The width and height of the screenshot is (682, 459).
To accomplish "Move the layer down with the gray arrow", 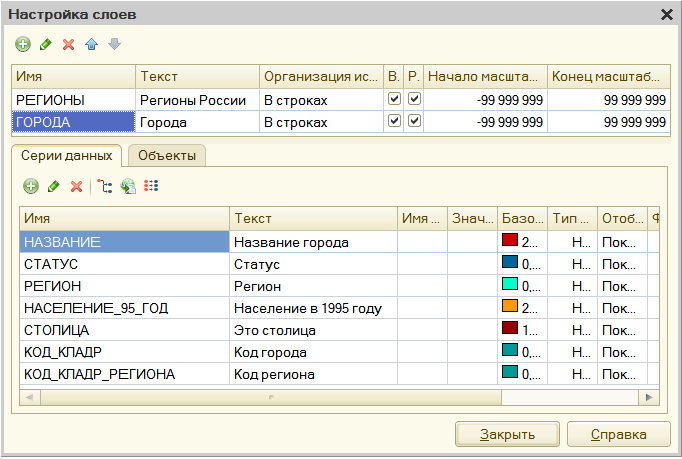I will click(114, 45).
